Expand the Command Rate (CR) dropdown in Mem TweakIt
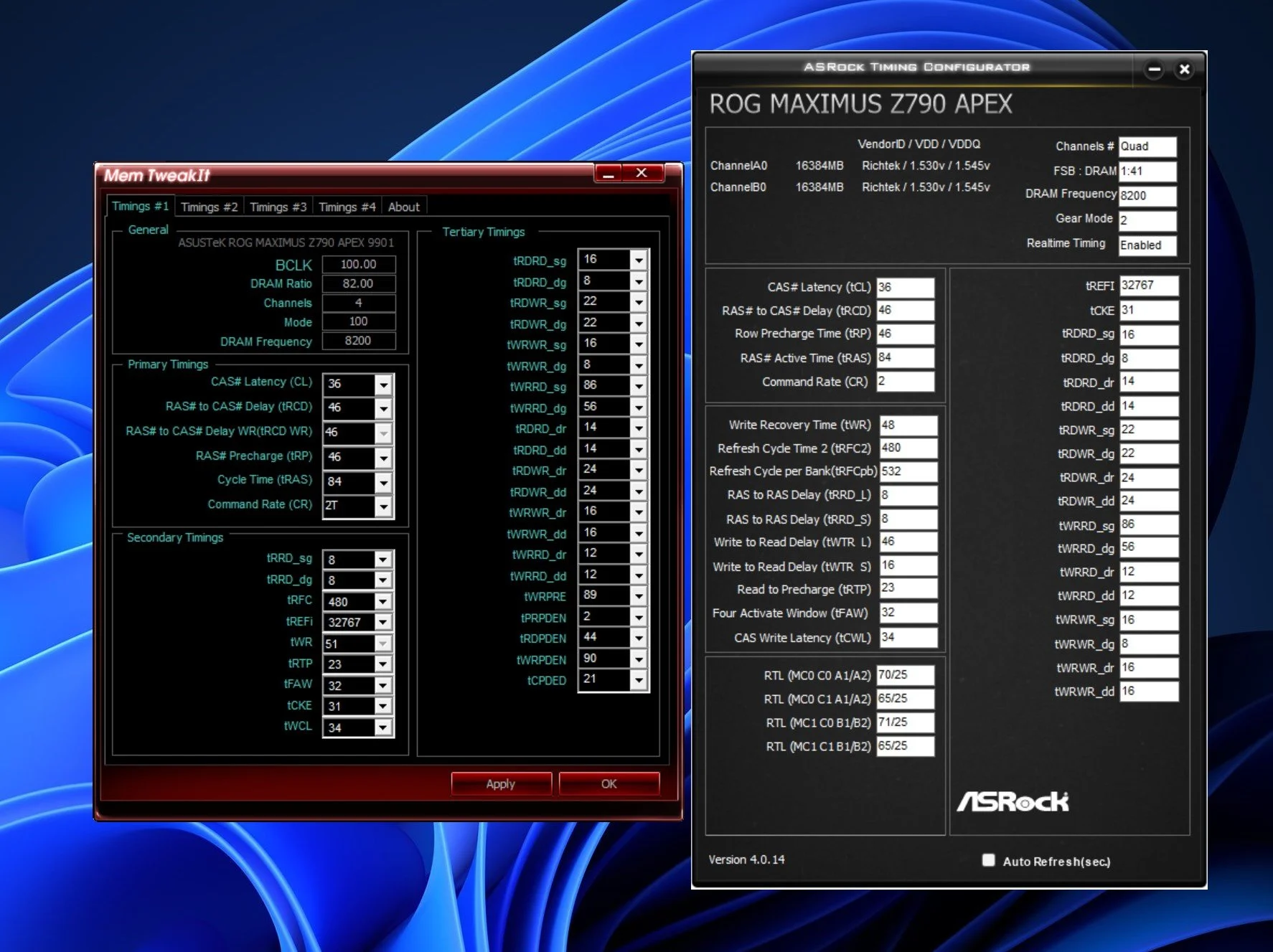Screen dimensions: 1273x952 click(384, 506)
